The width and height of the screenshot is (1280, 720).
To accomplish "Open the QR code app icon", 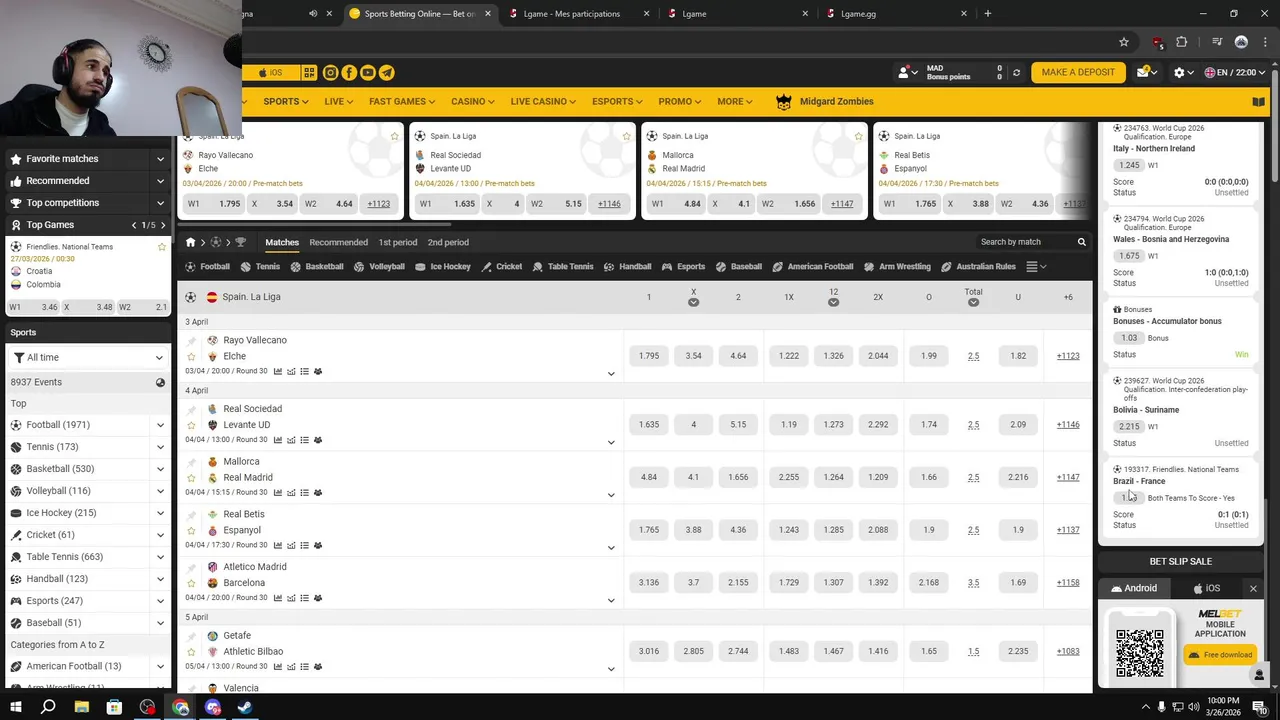I will [309, 73].
